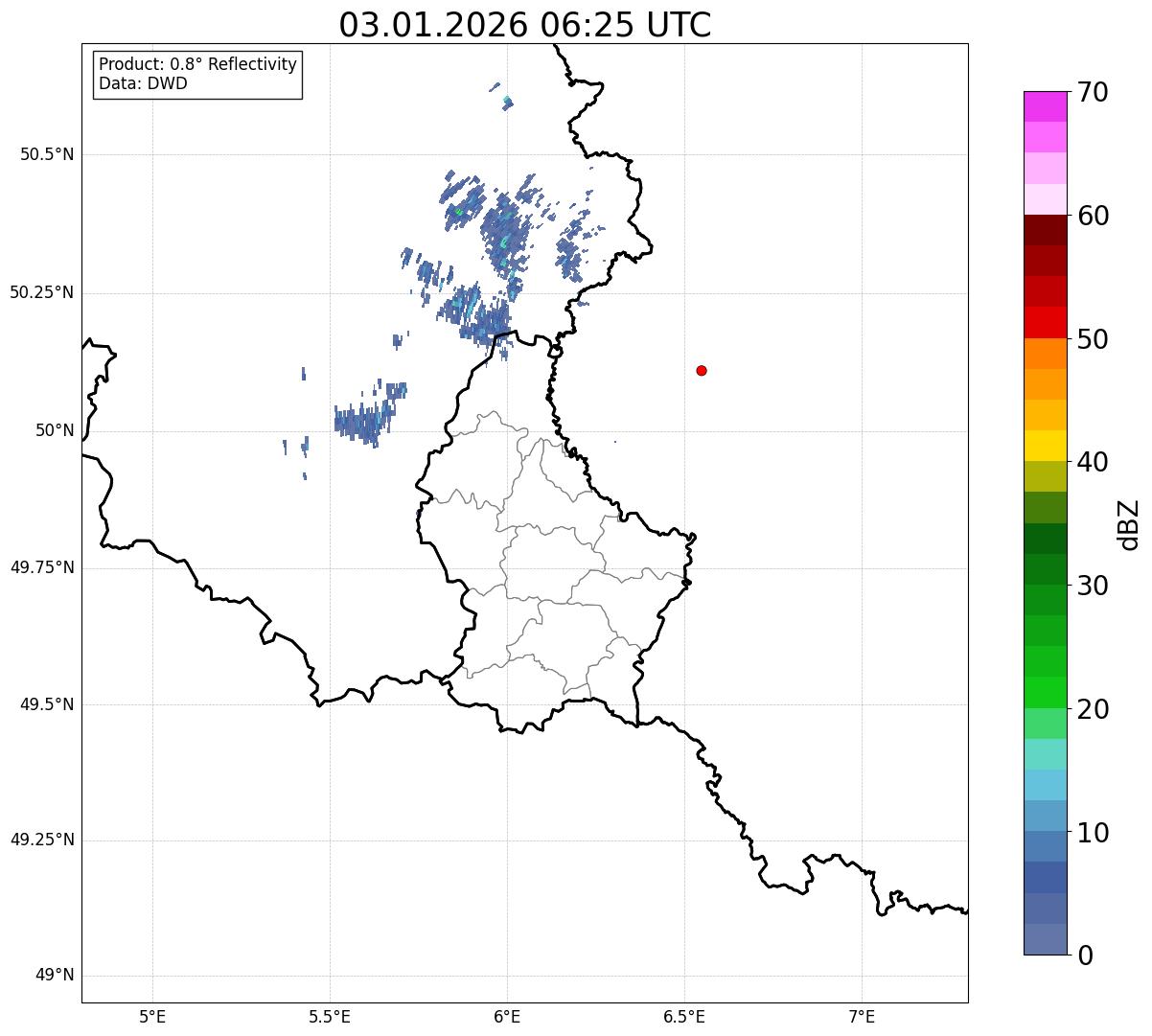
Task: Click the 6°E longitude tick label
Action: pyautogui.click(x=507, y=1017)
